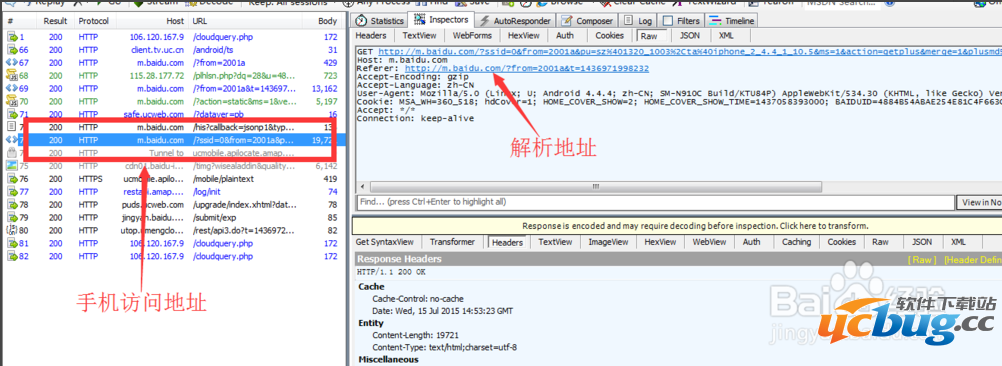Image resolution: width=1002 pixels, height=366 pixels.
Task: Sort sessions by Host column header
Action: [174, 21]
